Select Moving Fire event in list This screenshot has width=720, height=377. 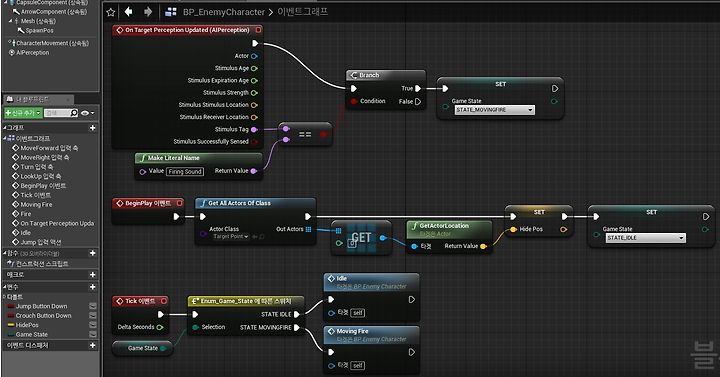36,204
